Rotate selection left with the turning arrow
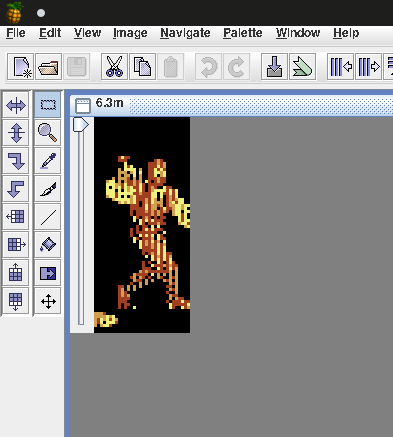Viewport: 393px width, 437px height. click(16, 189)
